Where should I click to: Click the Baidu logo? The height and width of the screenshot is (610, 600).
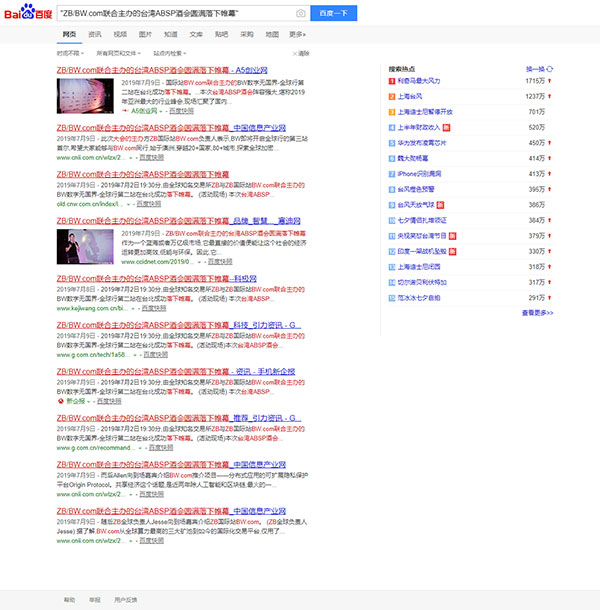click(x=28, y=12)
